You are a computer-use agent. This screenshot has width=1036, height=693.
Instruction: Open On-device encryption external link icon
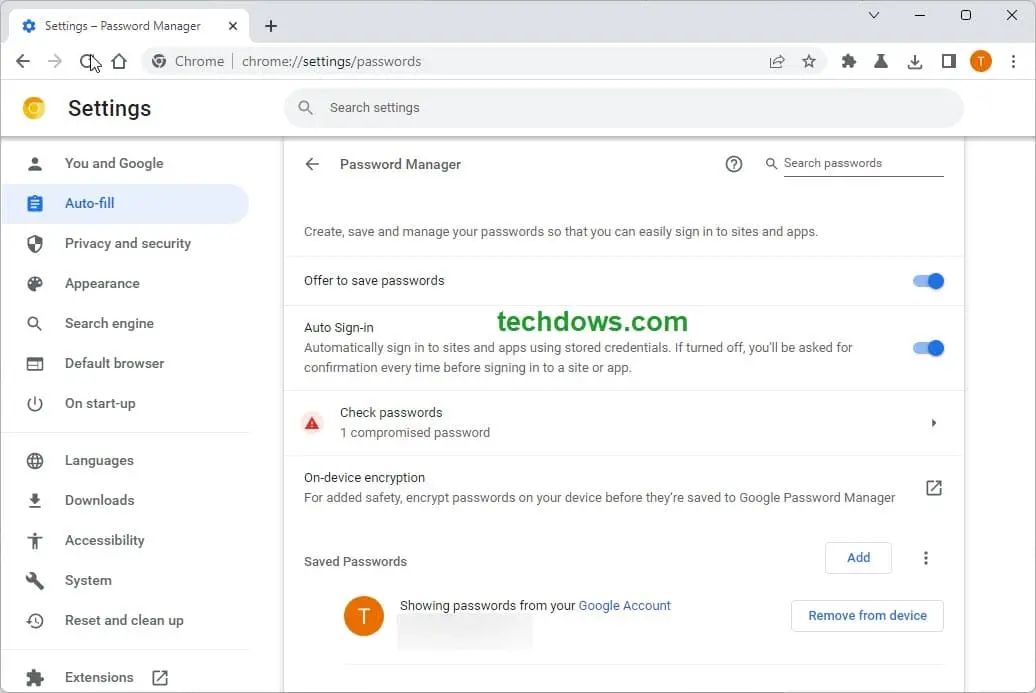click(x=933, y=488)
